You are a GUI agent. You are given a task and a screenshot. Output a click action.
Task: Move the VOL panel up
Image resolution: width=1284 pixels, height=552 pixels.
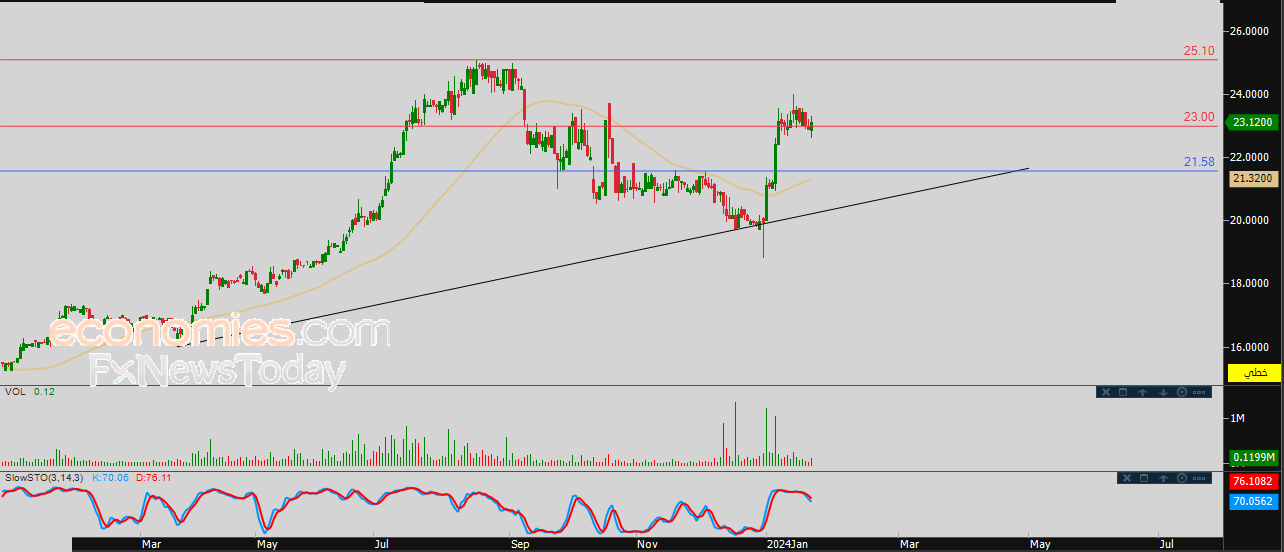tap(1142, 392)
